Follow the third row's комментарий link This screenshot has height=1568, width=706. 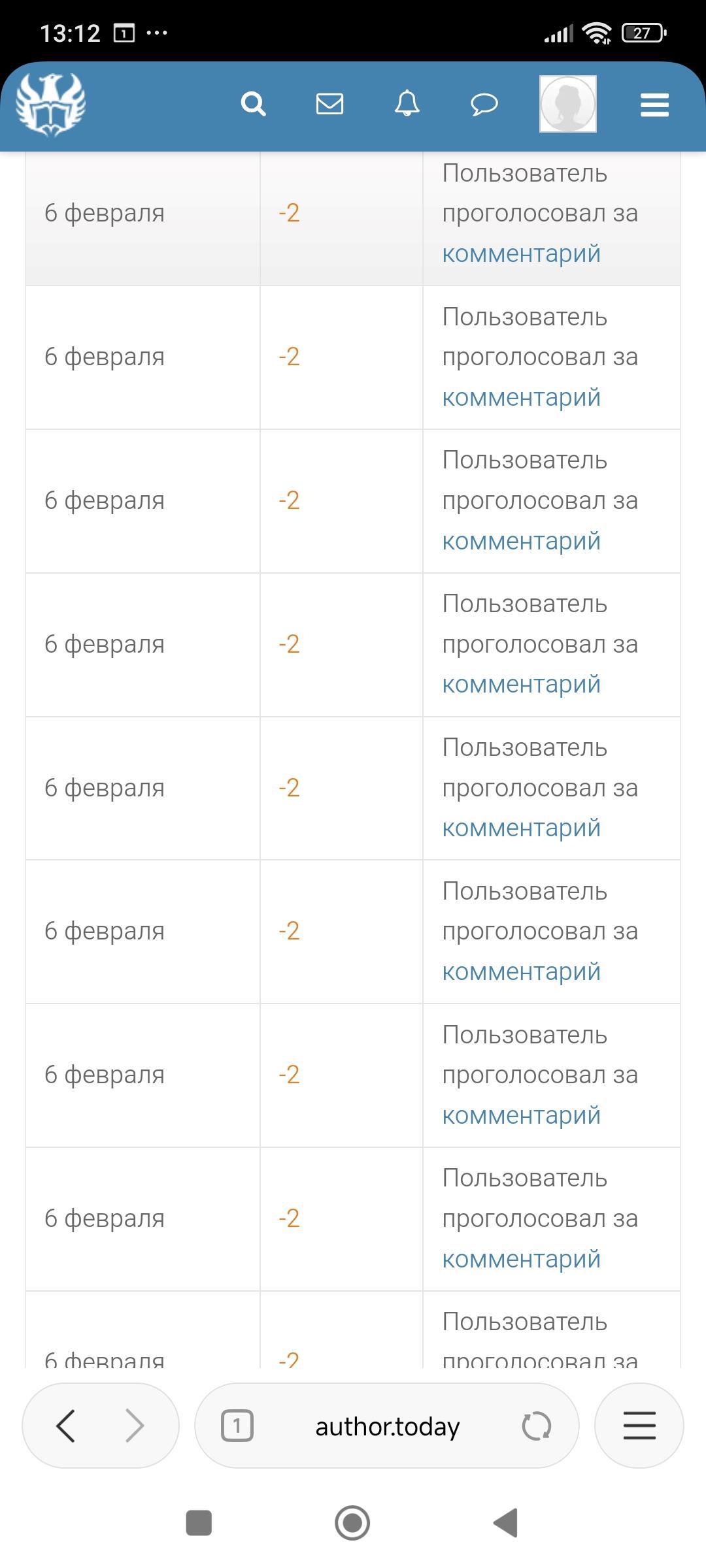click(521, 541)
